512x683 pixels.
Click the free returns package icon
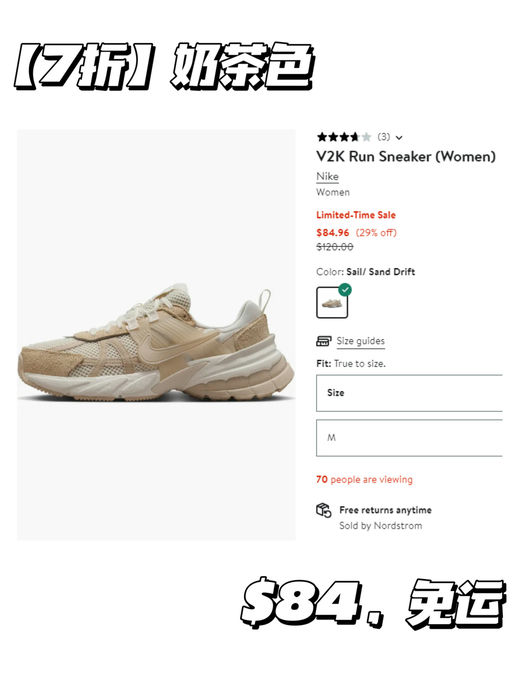(x=324, y=510)
